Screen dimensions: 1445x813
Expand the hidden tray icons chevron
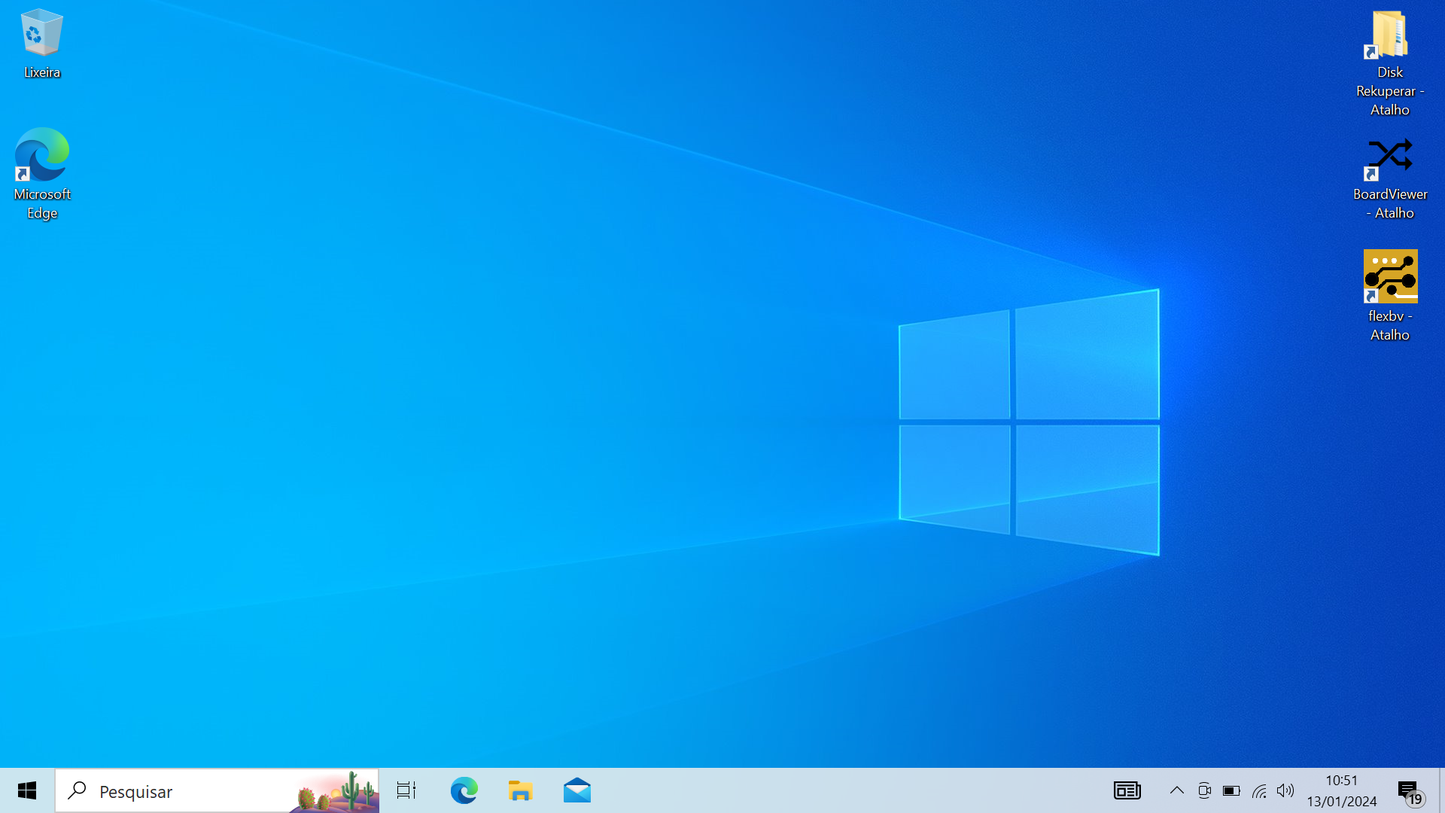[x=1177, y=791]
